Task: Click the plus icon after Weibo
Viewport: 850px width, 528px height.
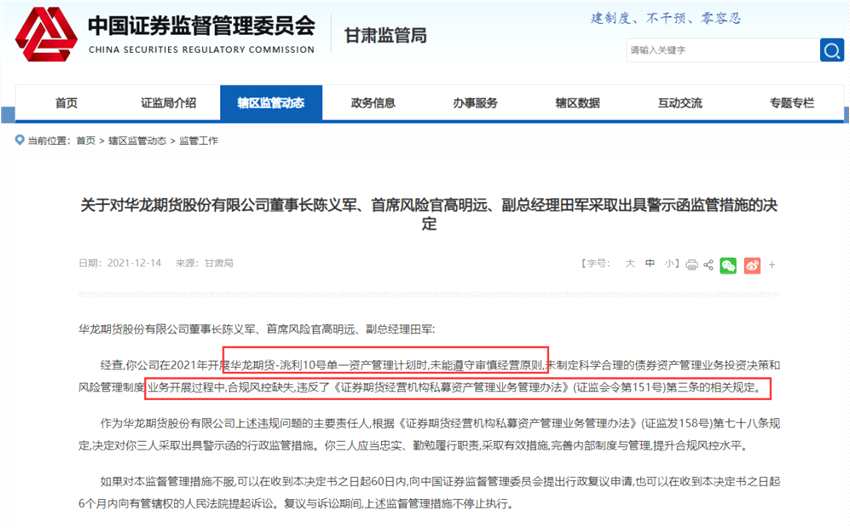Action: [772, 265]
